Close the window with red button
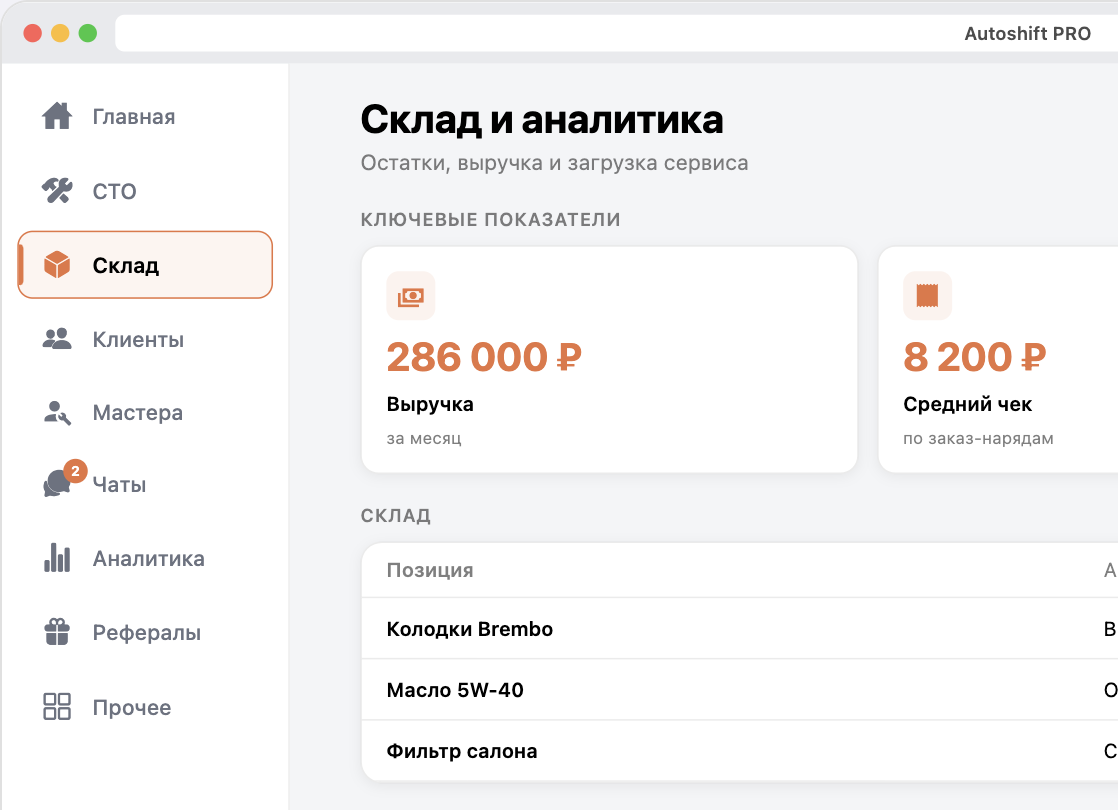This screenshot has height=810, width=1118. pos(33,34)
